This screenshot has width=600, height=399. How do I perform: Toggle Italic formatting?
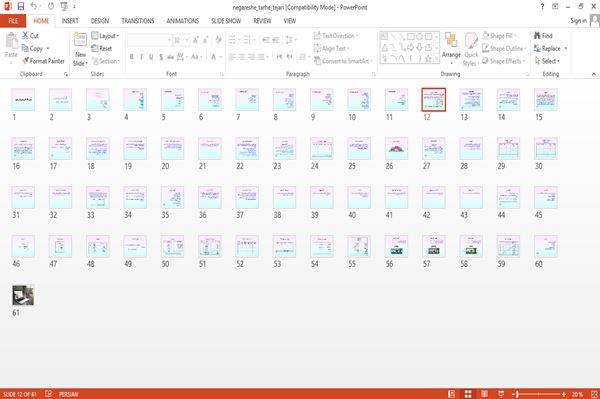pos(141,57)
